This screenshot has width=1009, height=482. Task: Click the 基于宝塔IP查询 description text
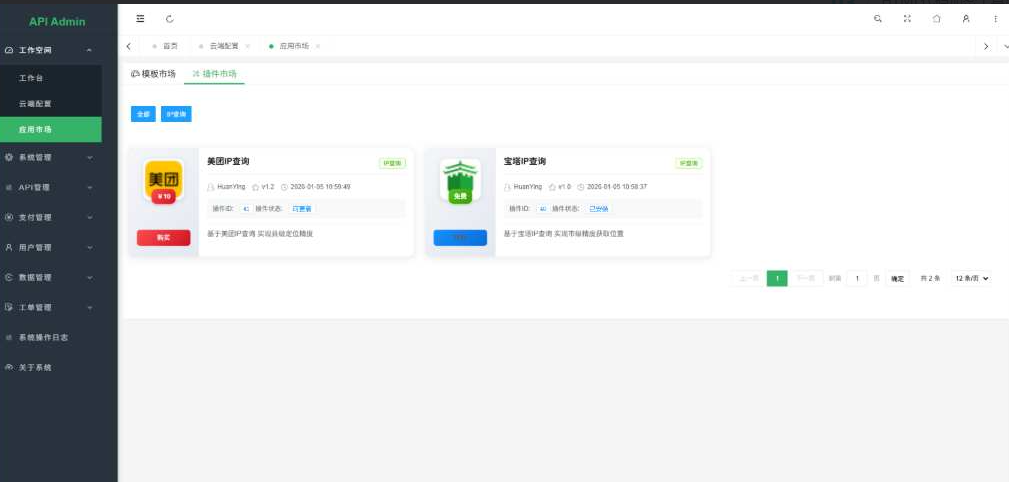[x=564, y=234]
